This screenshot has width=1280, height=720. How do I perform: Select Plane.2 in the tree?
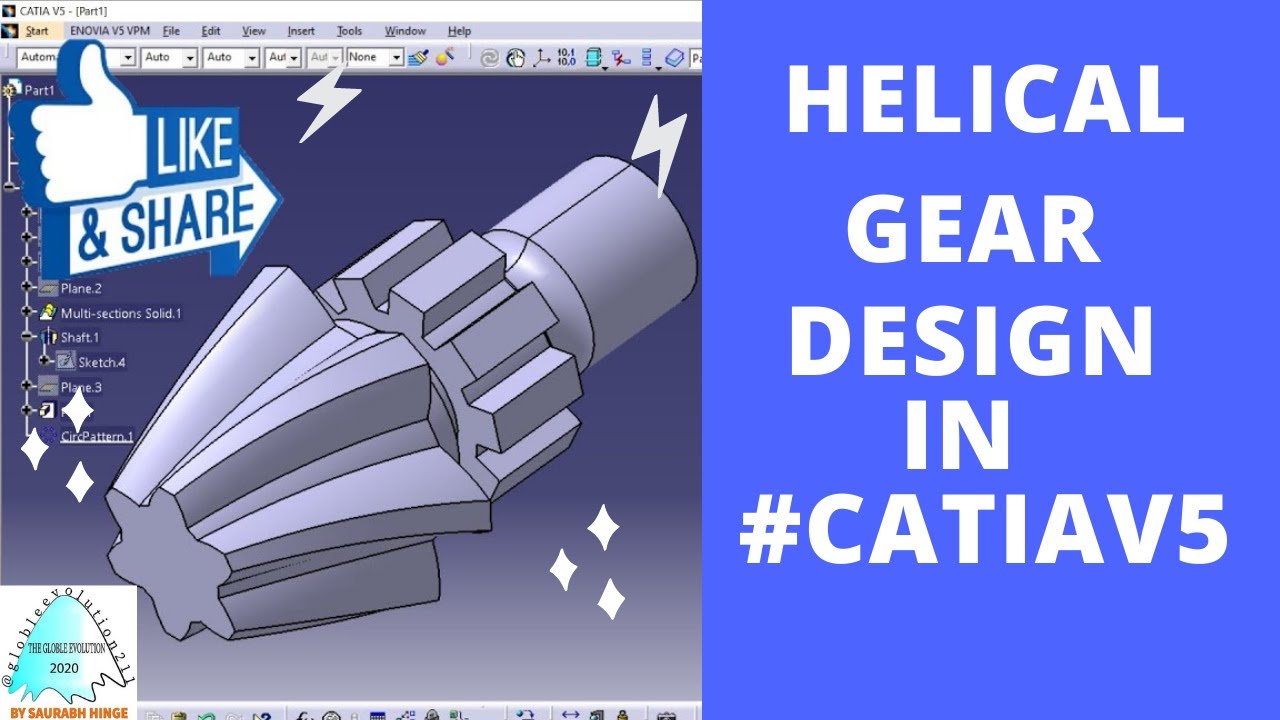(x=82, y=289)
